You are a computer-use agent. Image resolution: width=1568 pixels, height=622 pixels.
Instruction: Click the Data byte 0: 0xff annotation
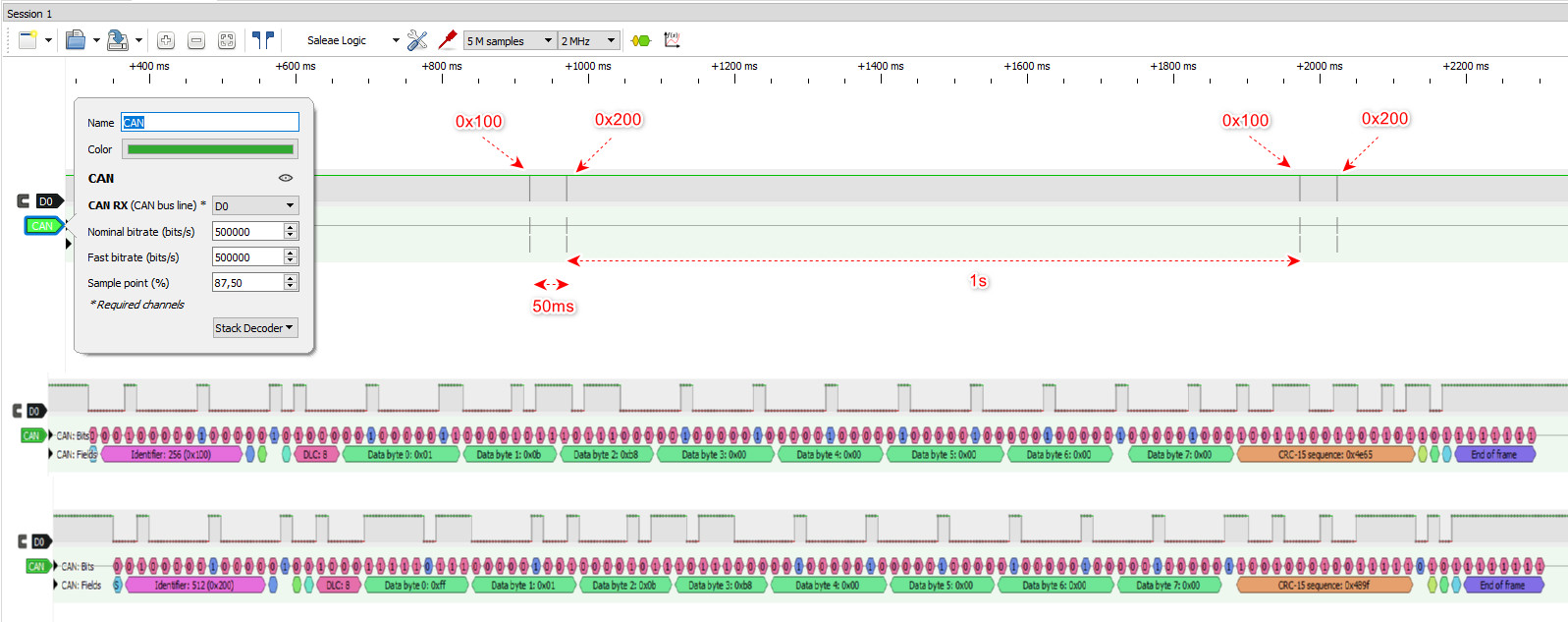click(414, 585)
